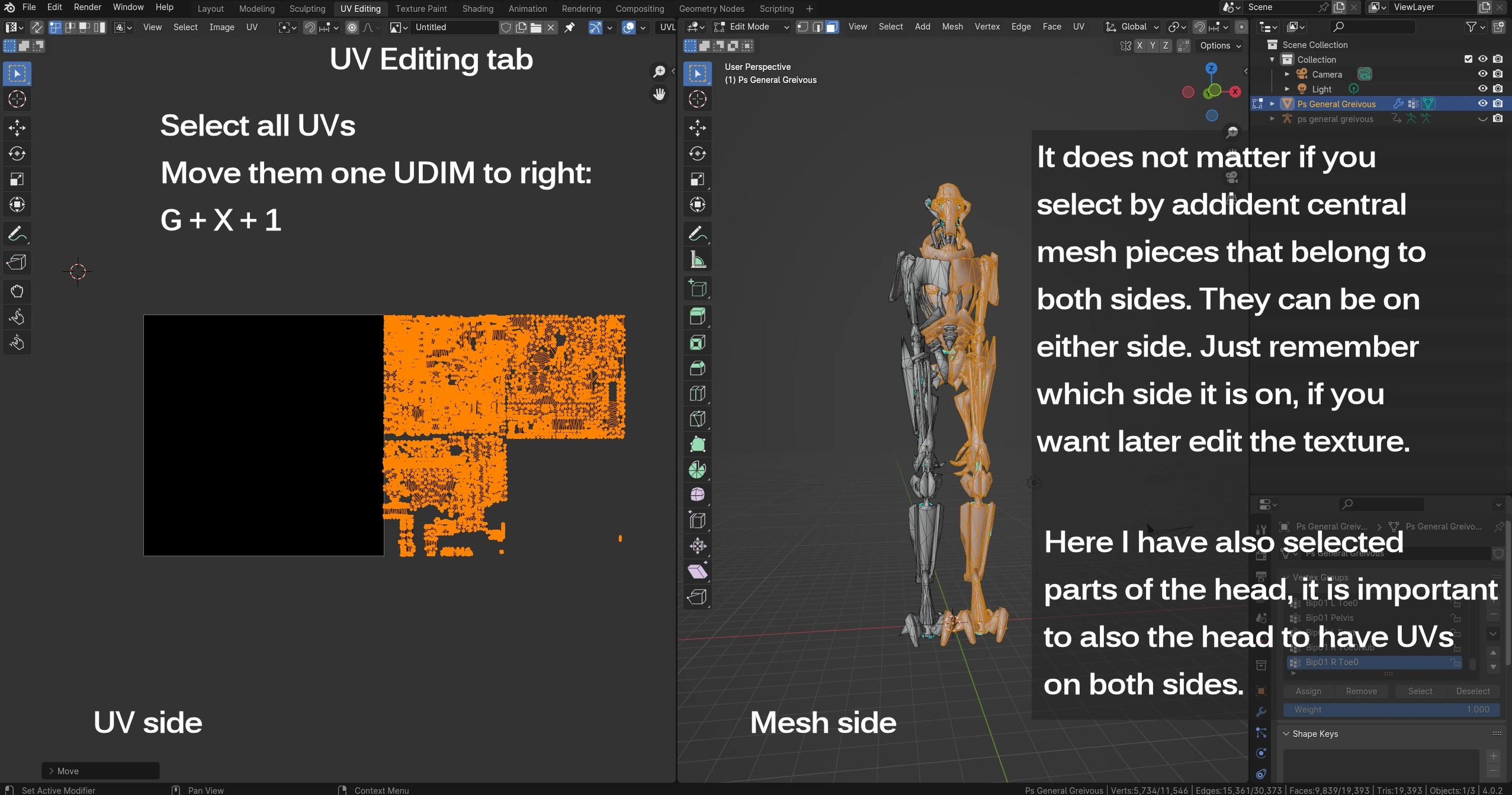The width and height of the screenshot is (1512, 795).
Task: Click the Assign vertex group button
Action: pyautogui.click(x=1308, y=691)
